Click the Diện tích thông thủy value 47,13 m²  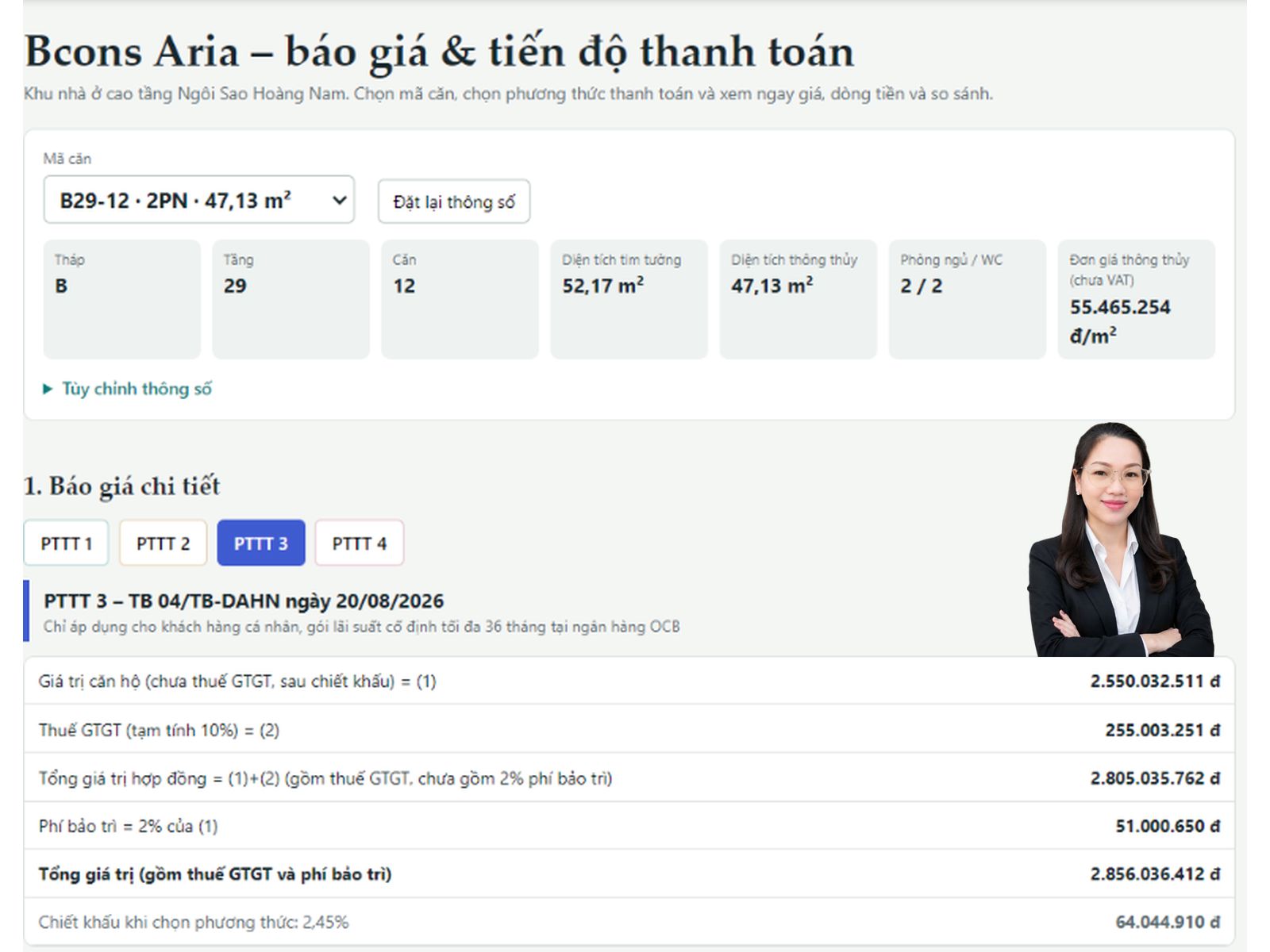(772, 286)
